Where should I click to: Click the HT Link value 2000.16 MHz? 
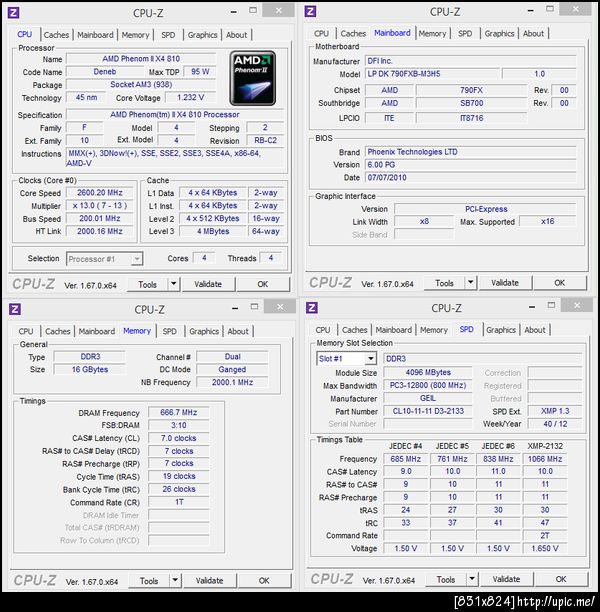[x=100, y=231]
